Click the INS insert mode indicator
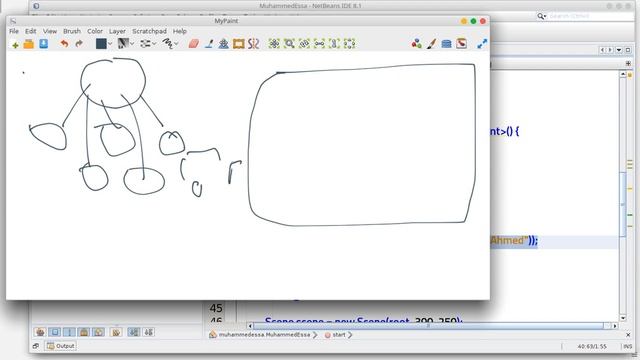 tap(628, 346)
